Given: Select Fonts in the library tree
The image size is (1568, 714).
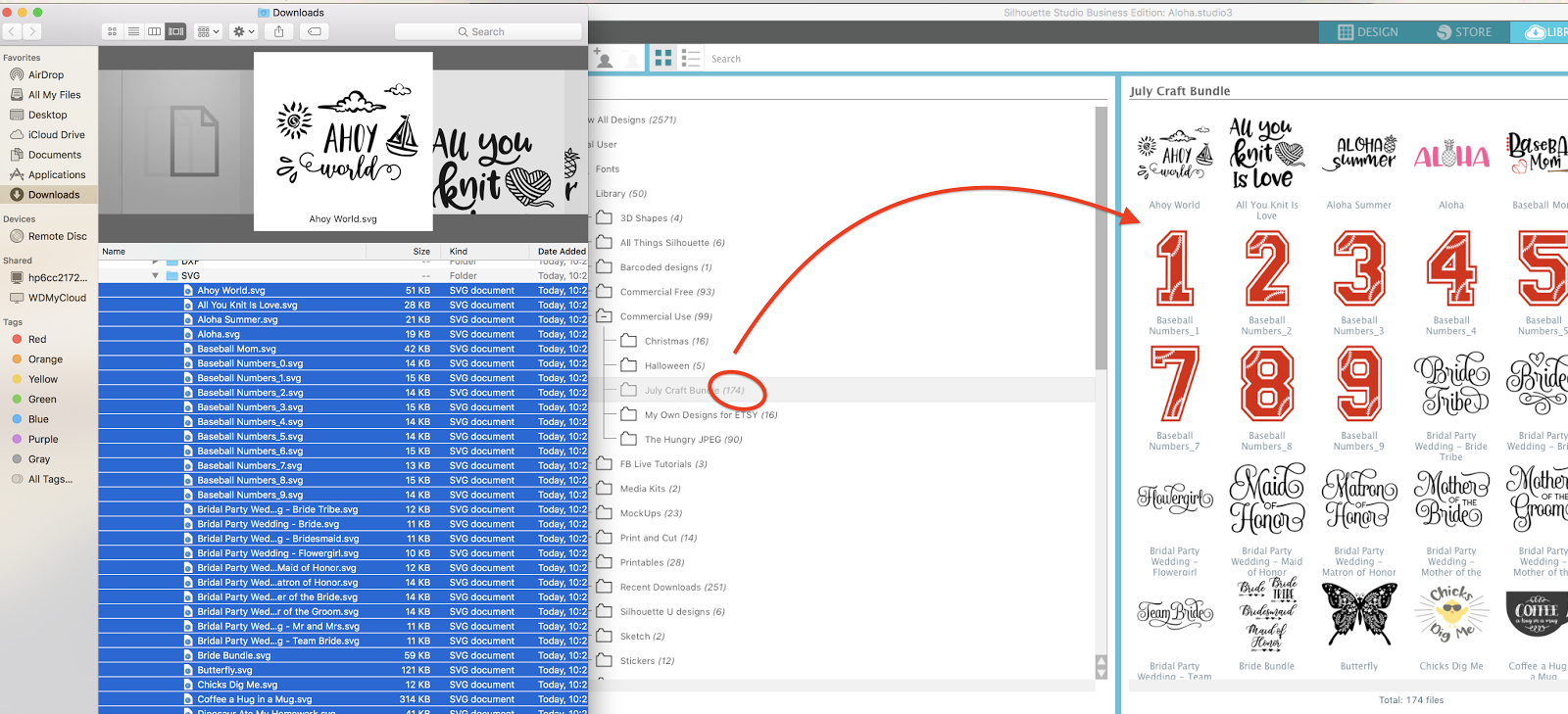Looking at the screenshot, I should click(608, 169).
